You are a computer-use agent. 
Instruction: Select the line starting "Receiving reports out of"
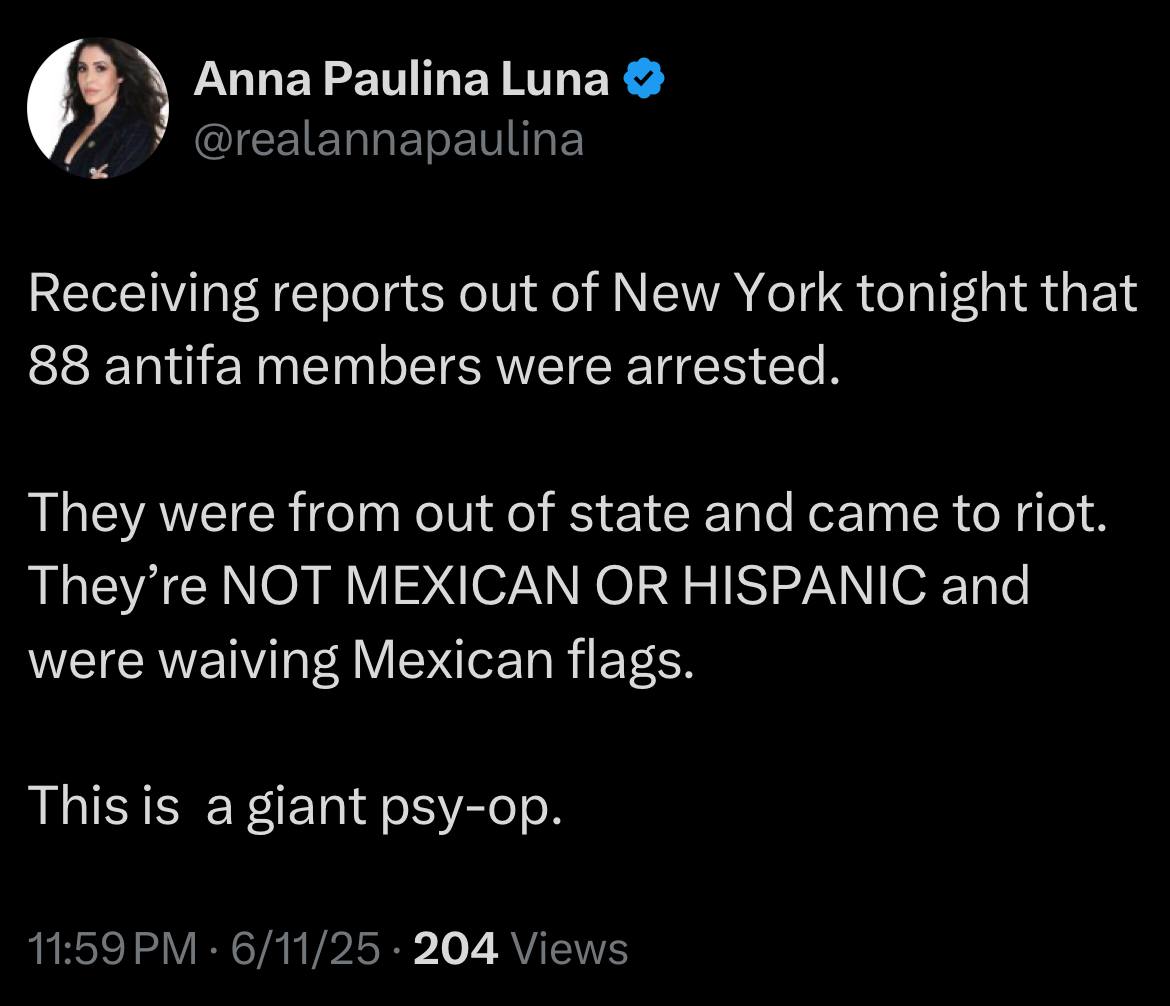click(583, 293)
